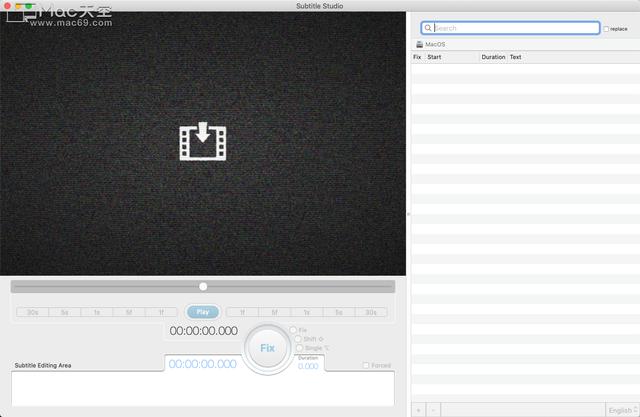
Task: Skip forward 5s button on right
Action: point(339,312)
